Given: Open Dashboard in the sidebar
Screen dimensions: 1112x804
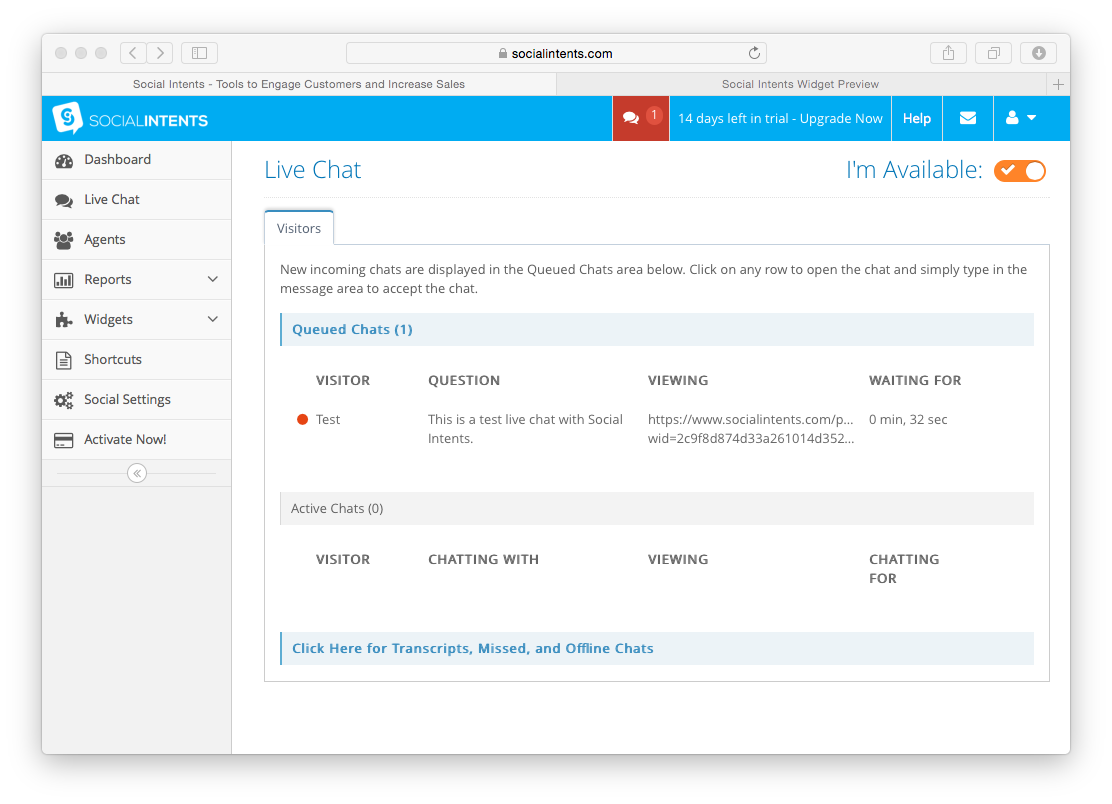Looking at the screenshot, I should tap(136, 160).
